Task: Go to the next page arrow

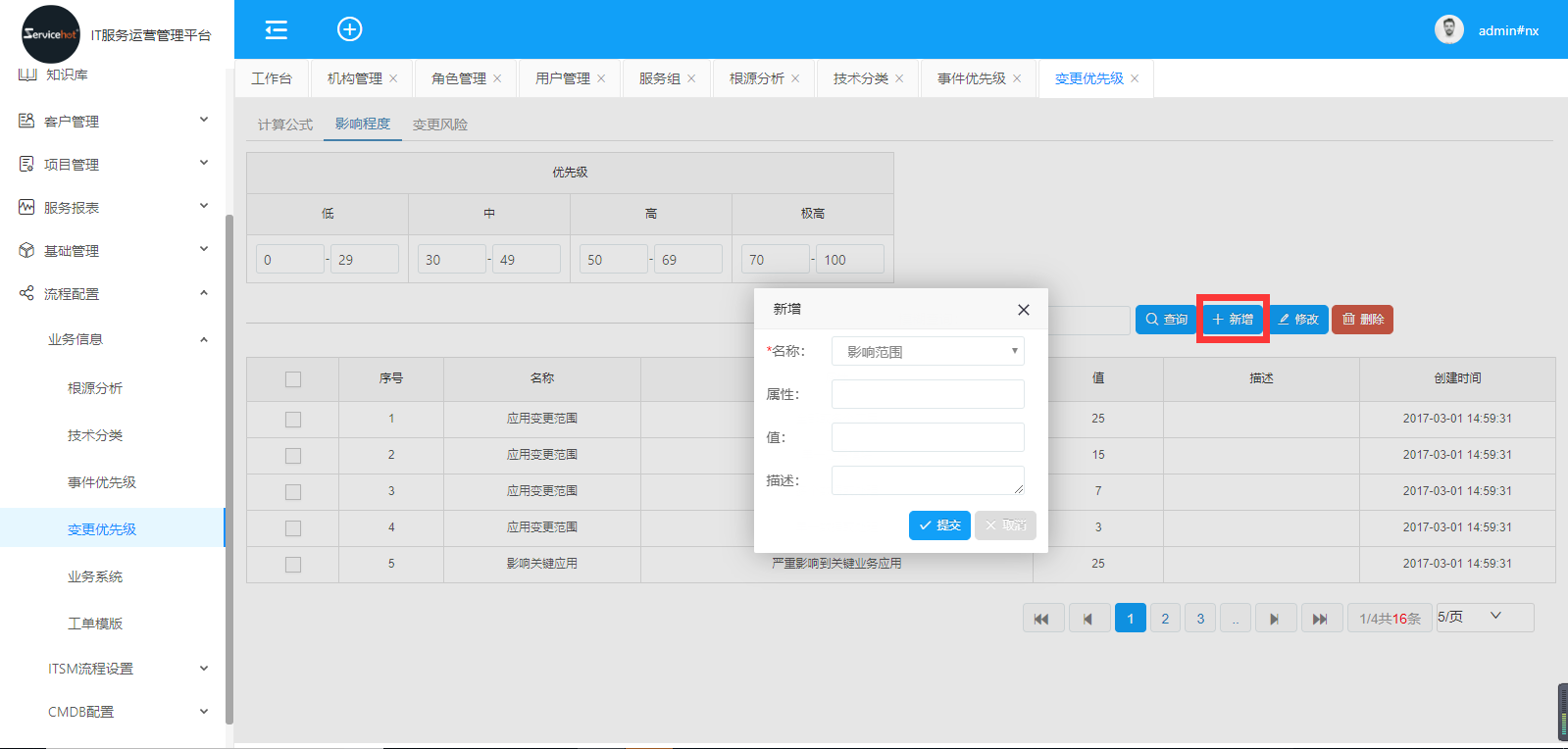Action: click(x=1274, y=619)
